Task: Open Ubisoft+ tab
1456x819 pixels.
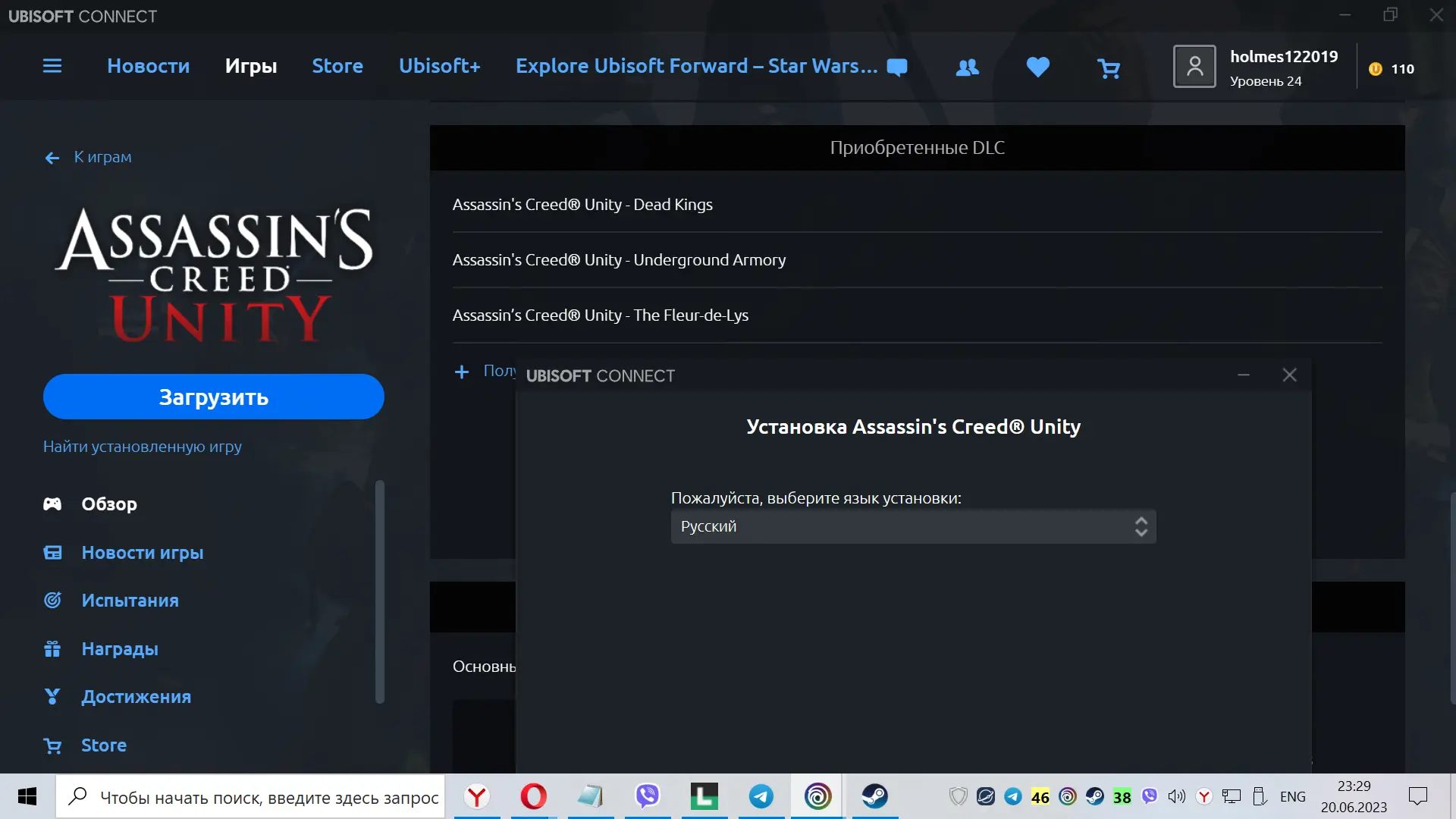Action: point(440,66)
